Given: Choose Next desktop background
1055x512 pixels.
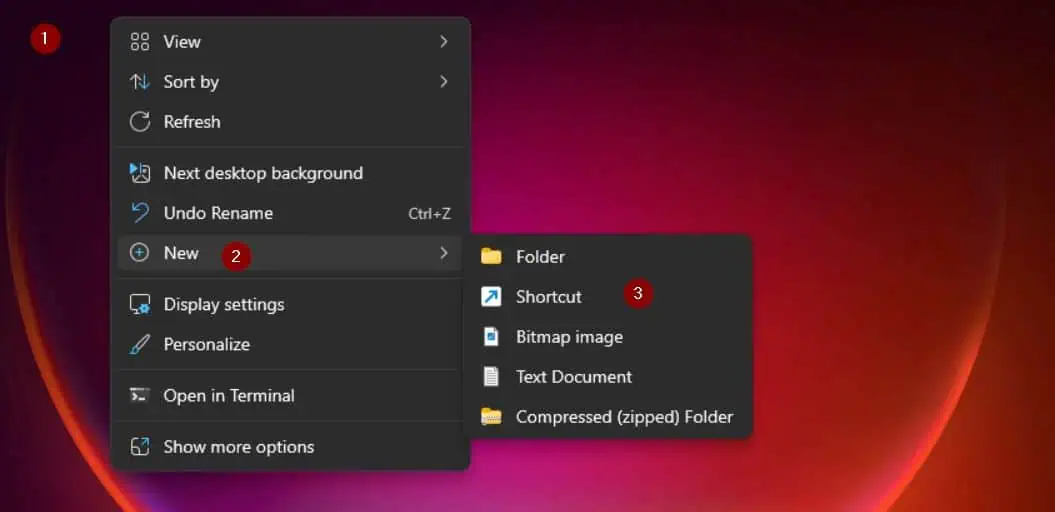Looking at the screenshot, I should pos(290,173).
